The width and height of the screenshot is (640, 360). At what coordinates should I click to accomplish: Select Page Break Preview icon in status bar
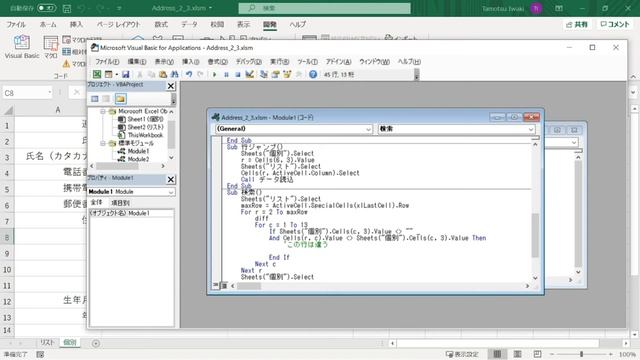[x=538, y=354]
